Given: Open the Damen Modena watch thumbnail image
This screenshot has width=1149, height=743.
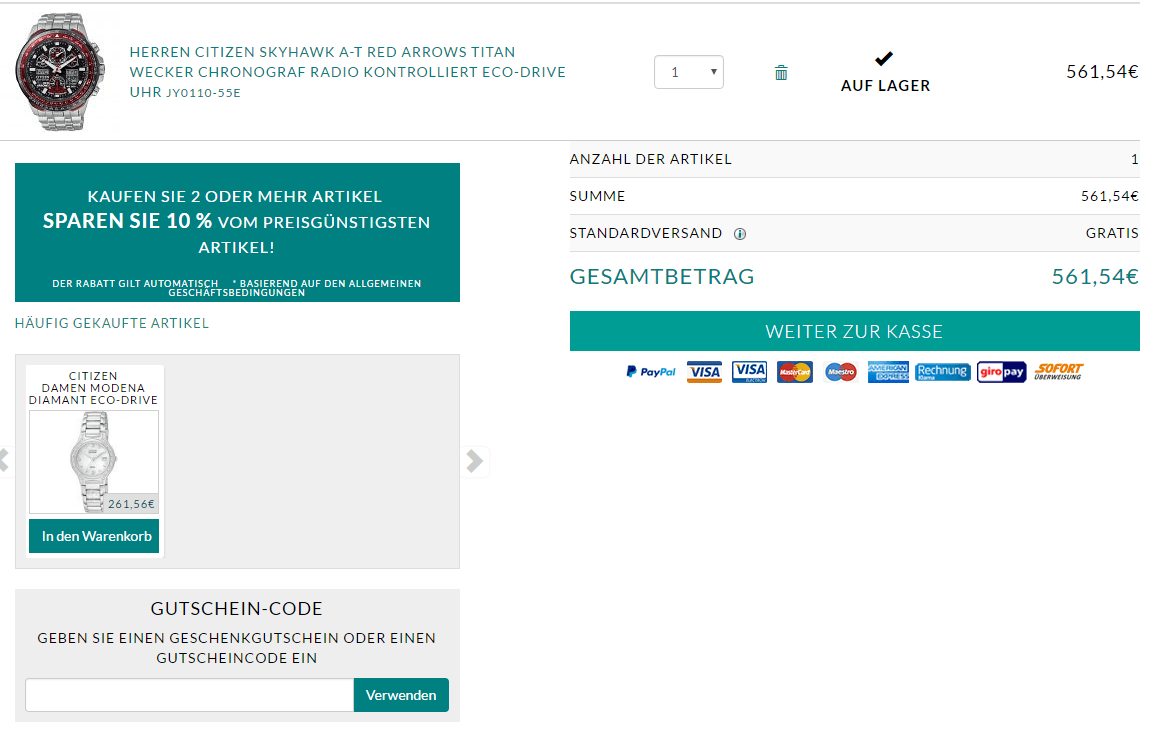Looking at the screenshot, I should pos(94,462).
